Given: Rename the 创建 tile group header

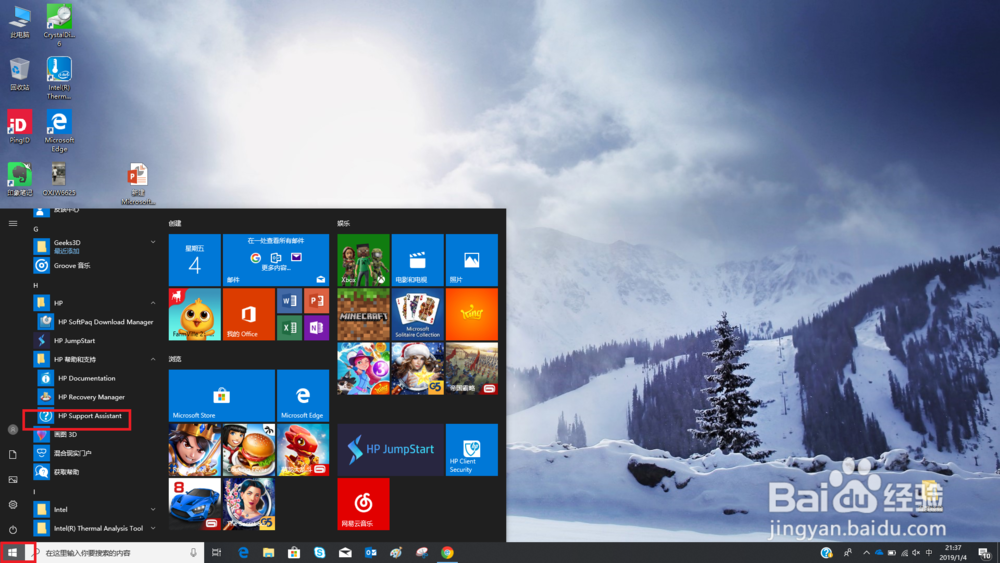Looking at the screenshot, I should pos(175,224).
